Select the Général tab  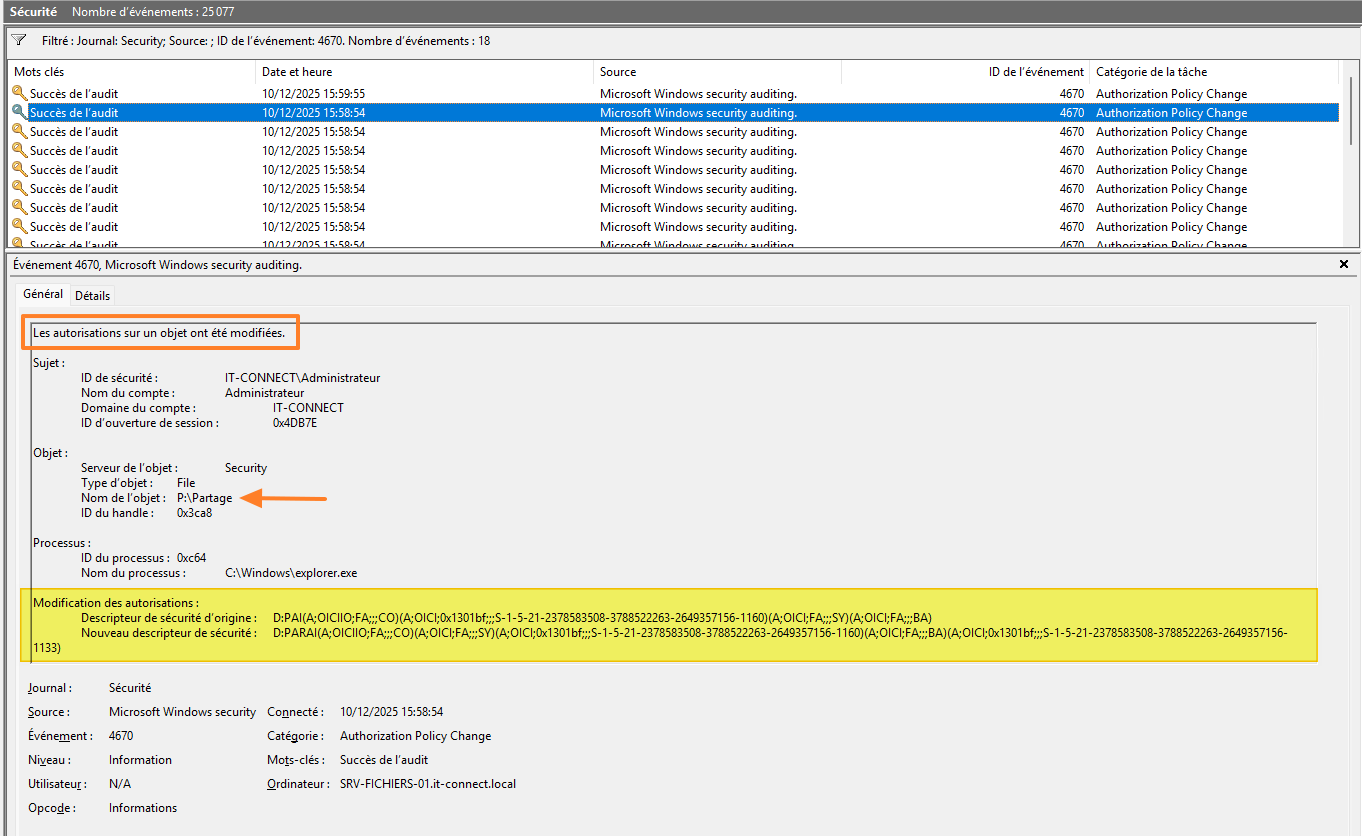click(x=43, y=295)
